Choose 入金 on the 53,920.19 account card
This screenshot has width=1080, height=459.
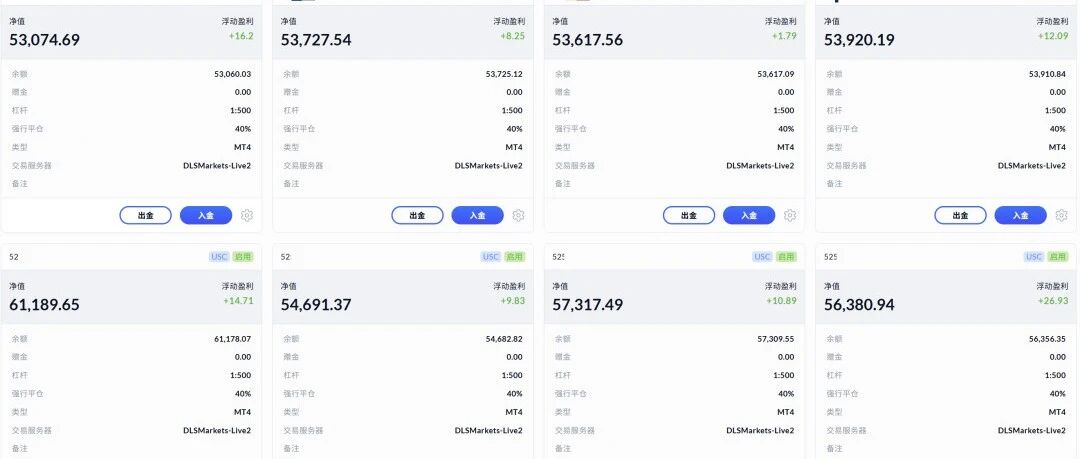(1021, 215)
